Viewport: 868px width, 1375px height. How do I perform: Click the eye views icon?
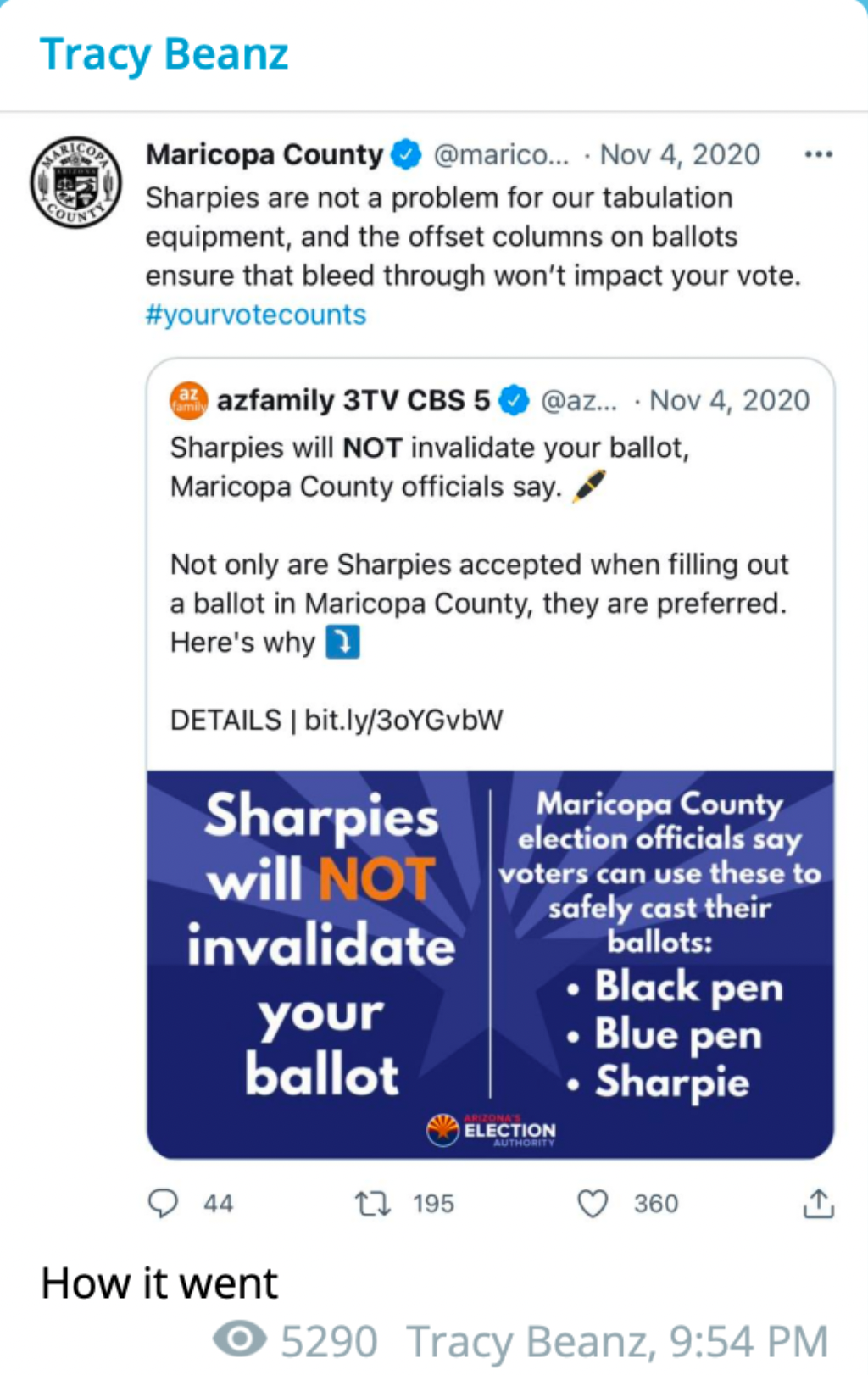(x=239, y=1339)
